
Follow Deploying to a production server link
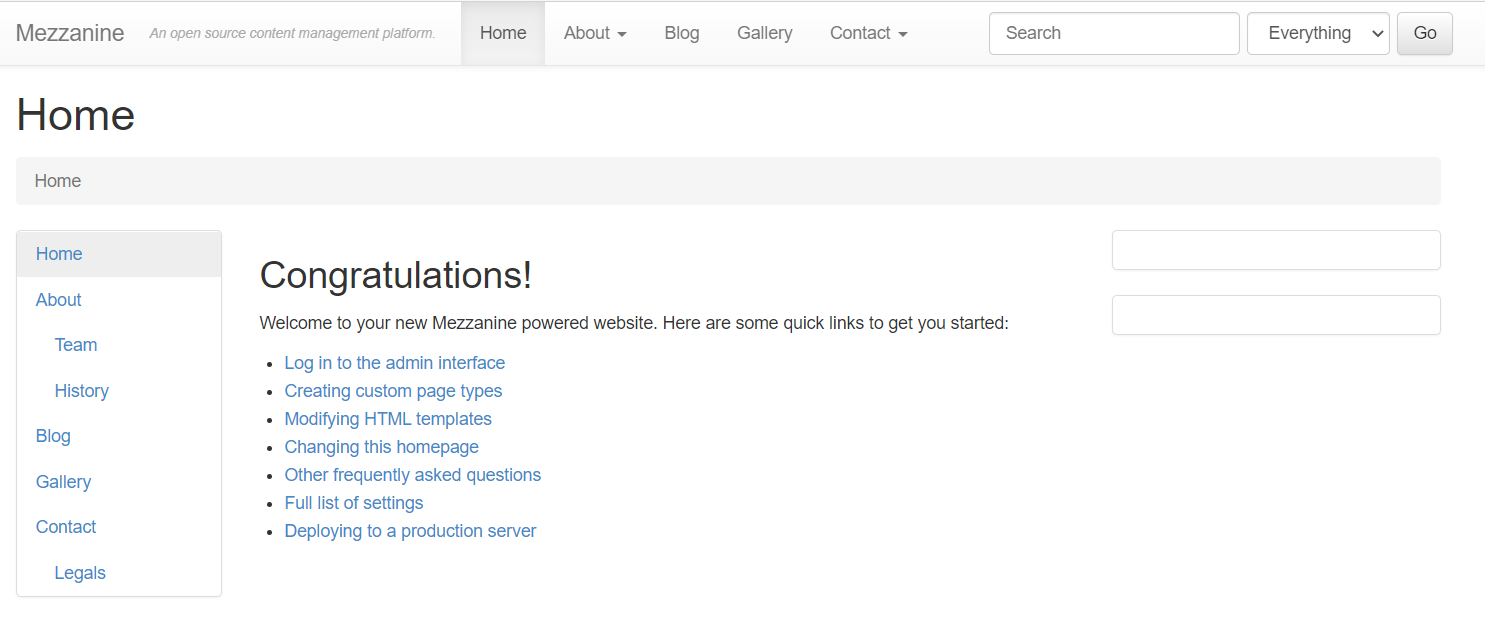410,531
